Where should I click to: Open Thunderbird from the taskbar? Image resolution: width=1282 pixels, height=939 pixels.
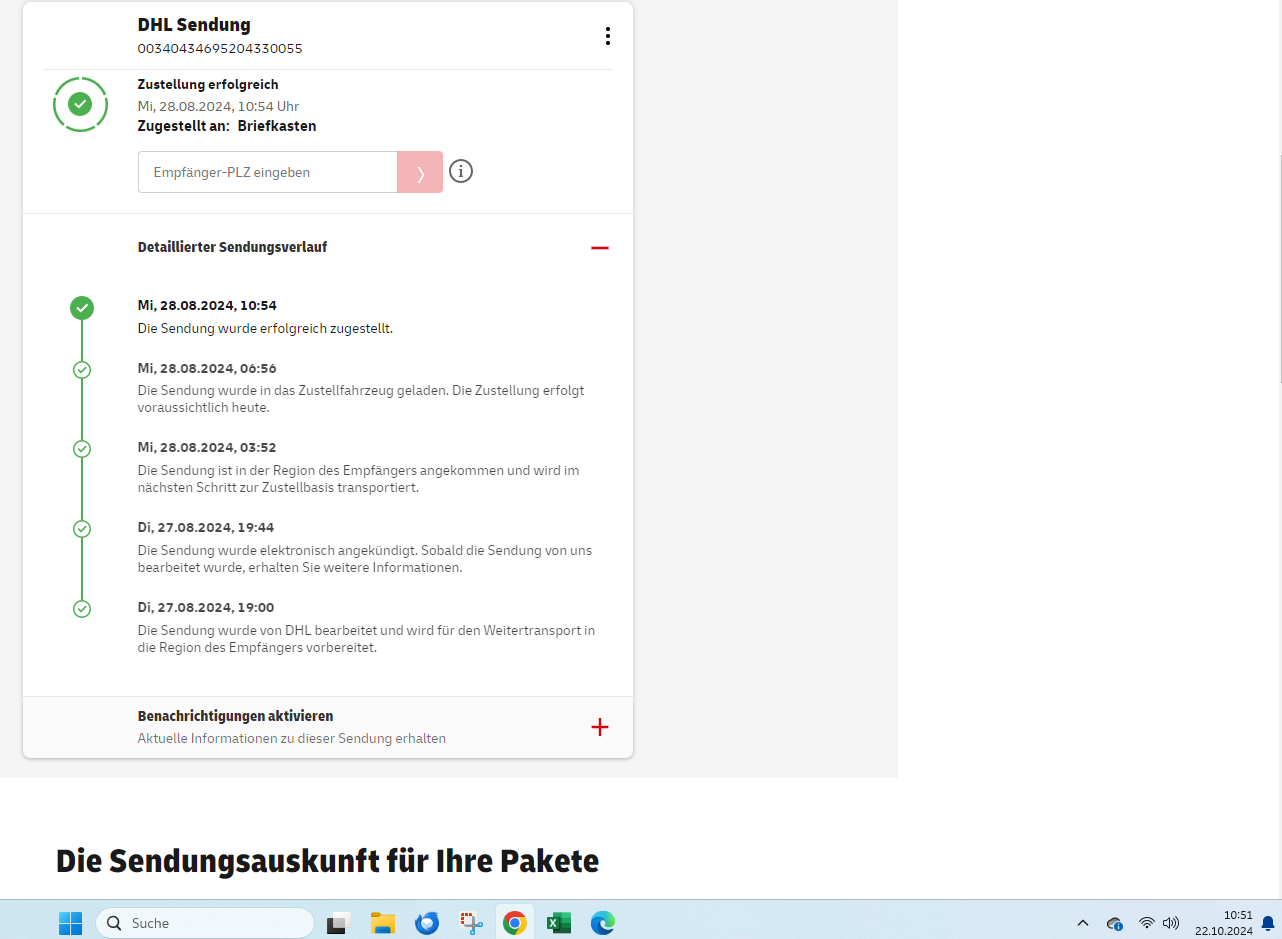[x=427, y=923]
